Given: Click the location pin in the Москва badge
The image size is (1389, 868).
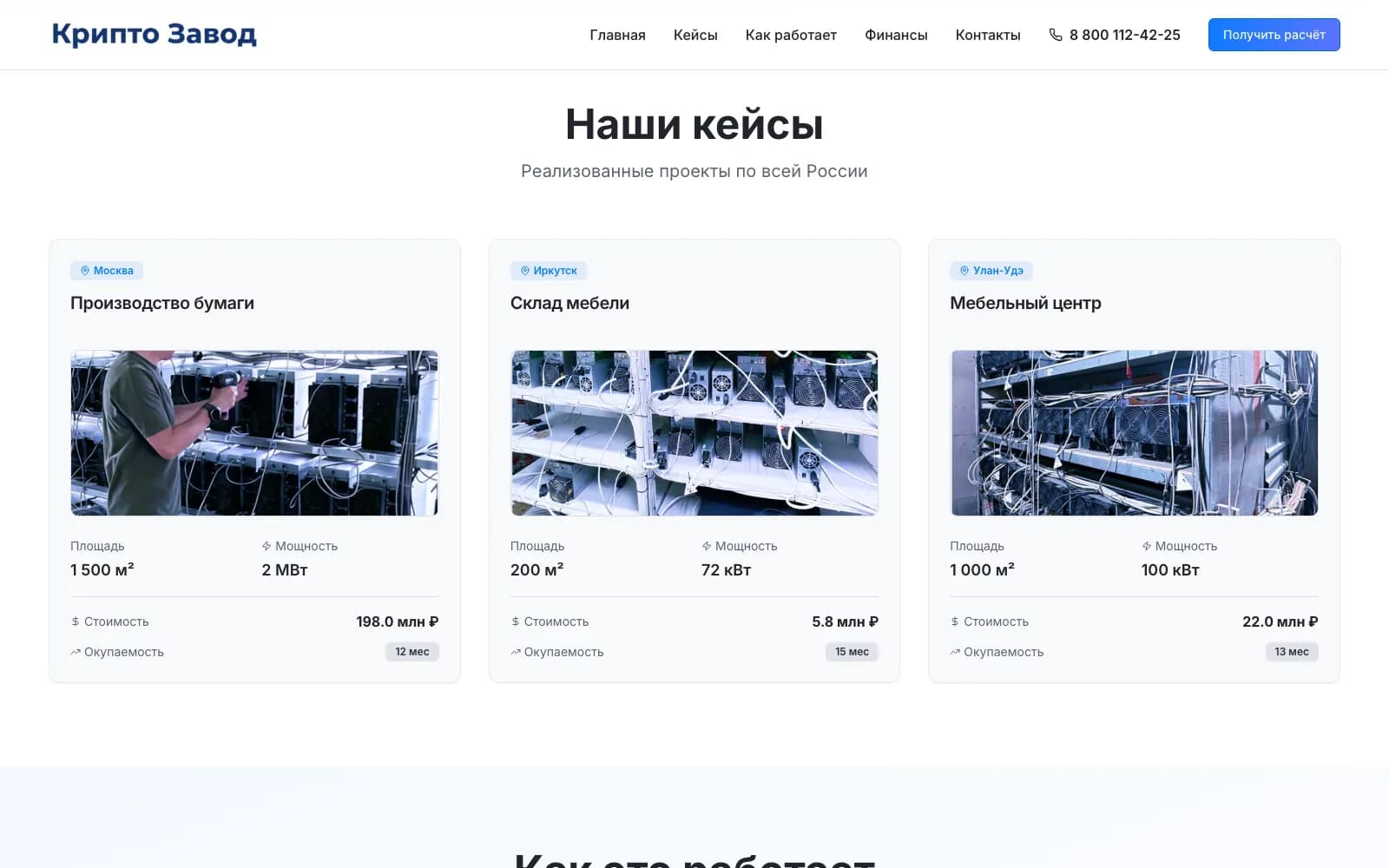Looking at the screenshot, I should click(x=85, y=271).
